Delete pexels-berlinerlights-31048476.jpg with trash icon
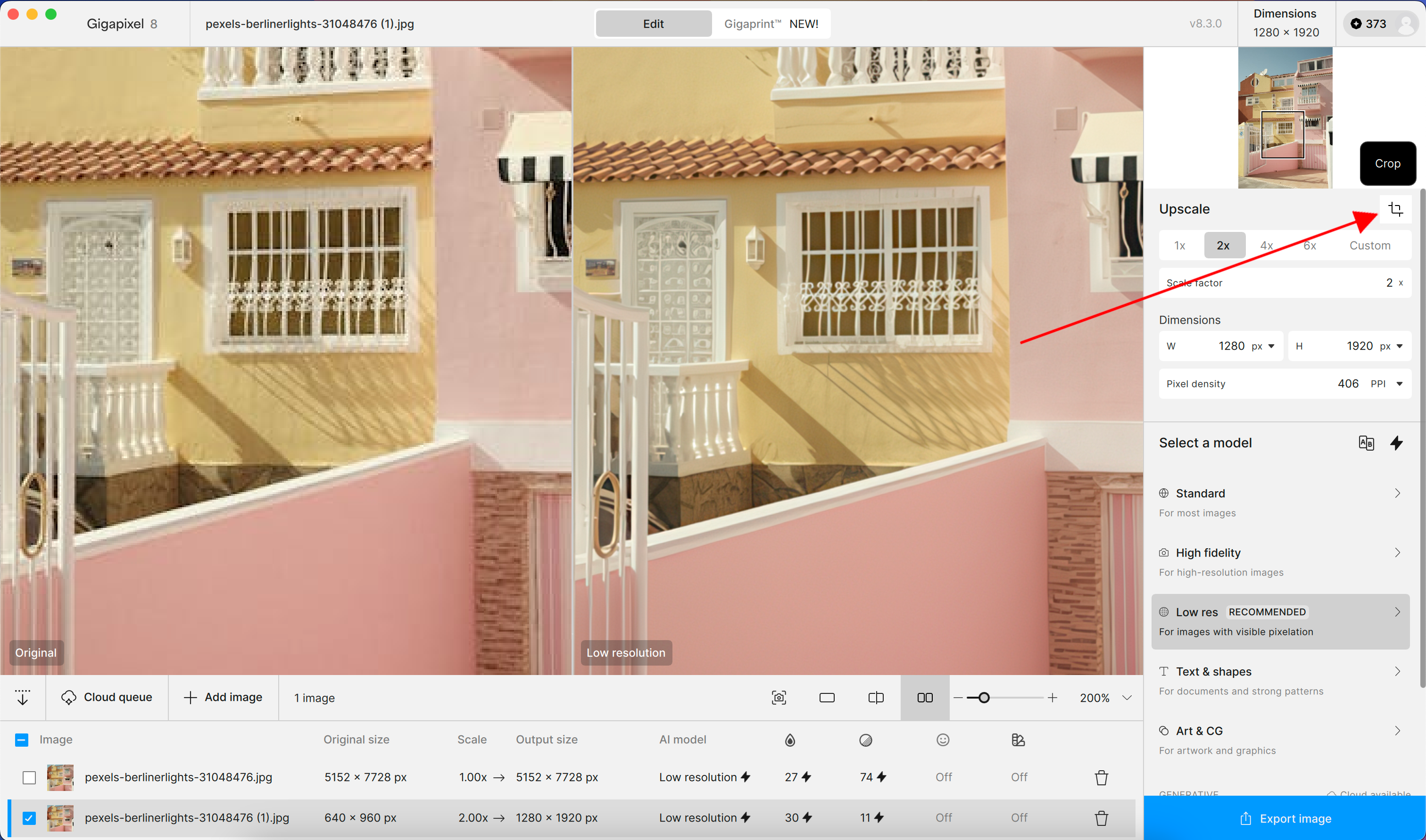 pyautogui.click(x=1101, y=777)
